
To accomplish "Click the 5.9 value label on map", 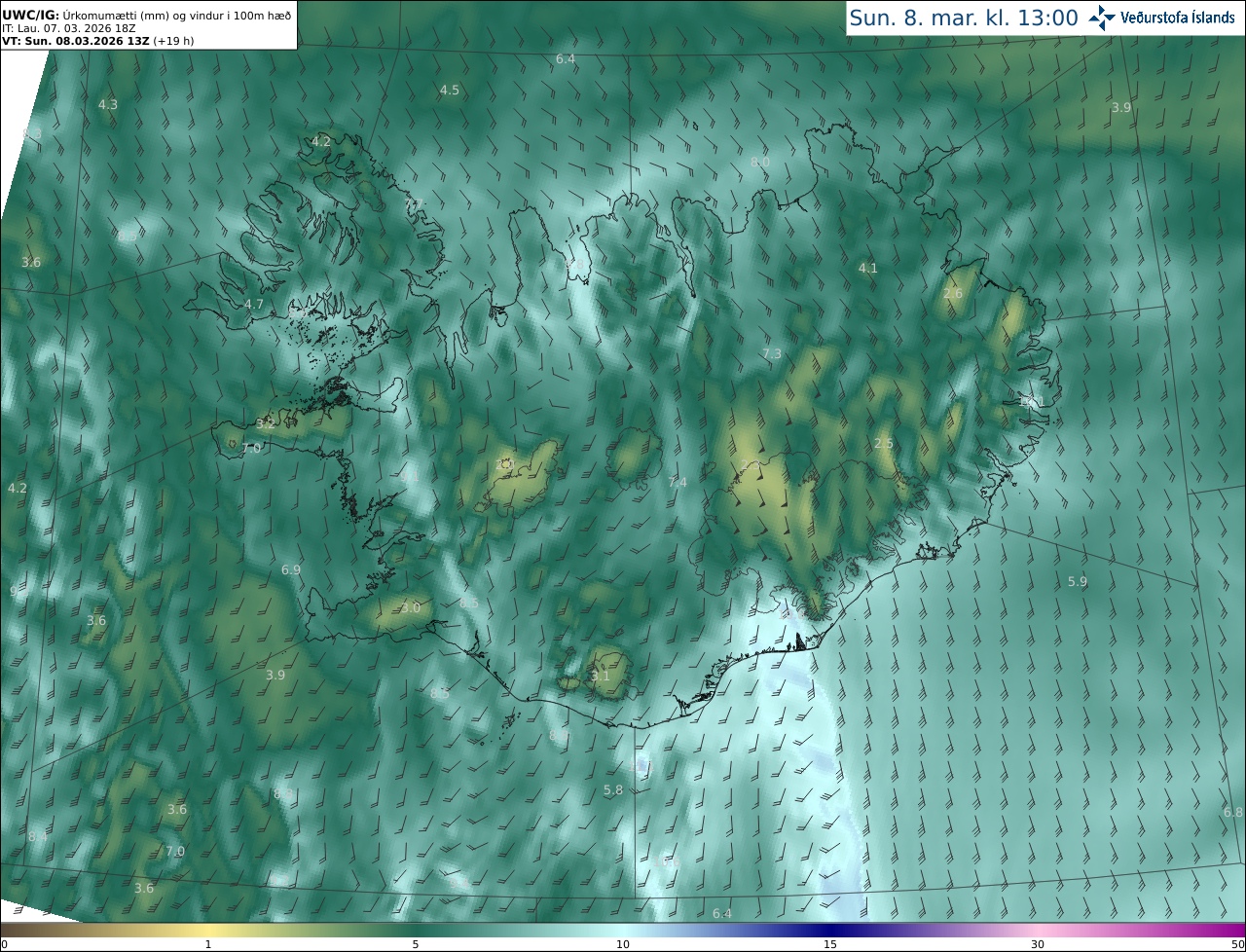I will [x=1078, y=581].
